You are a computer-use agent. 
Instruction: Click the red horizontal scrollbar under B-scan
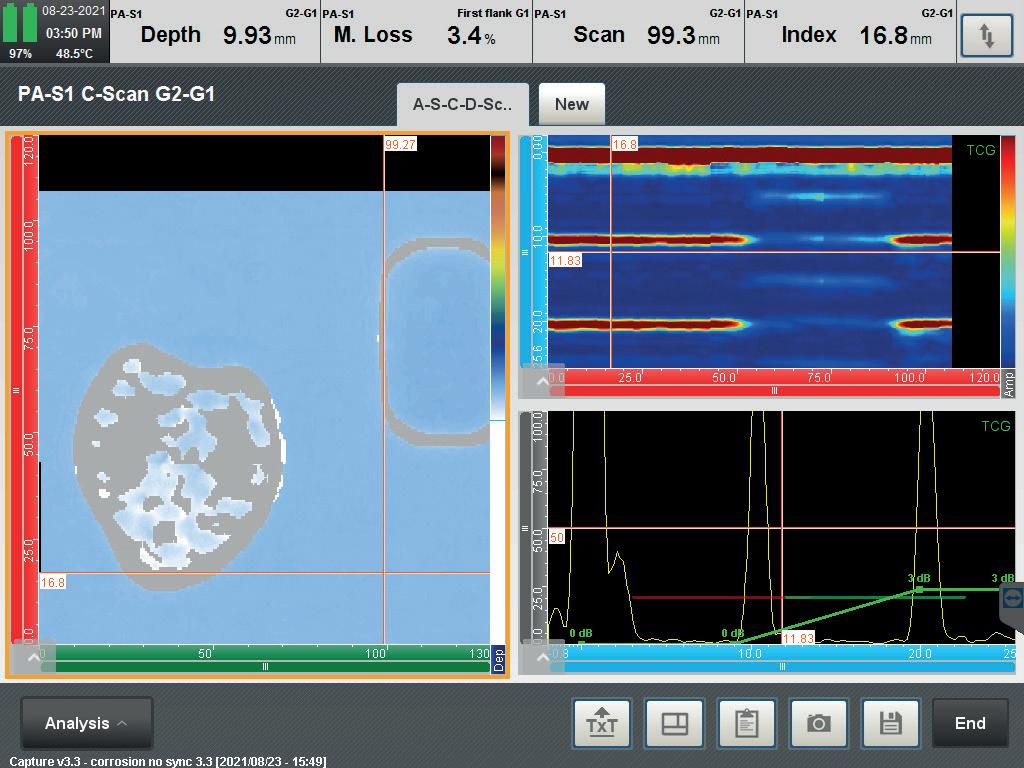click(x=775, y=391)
